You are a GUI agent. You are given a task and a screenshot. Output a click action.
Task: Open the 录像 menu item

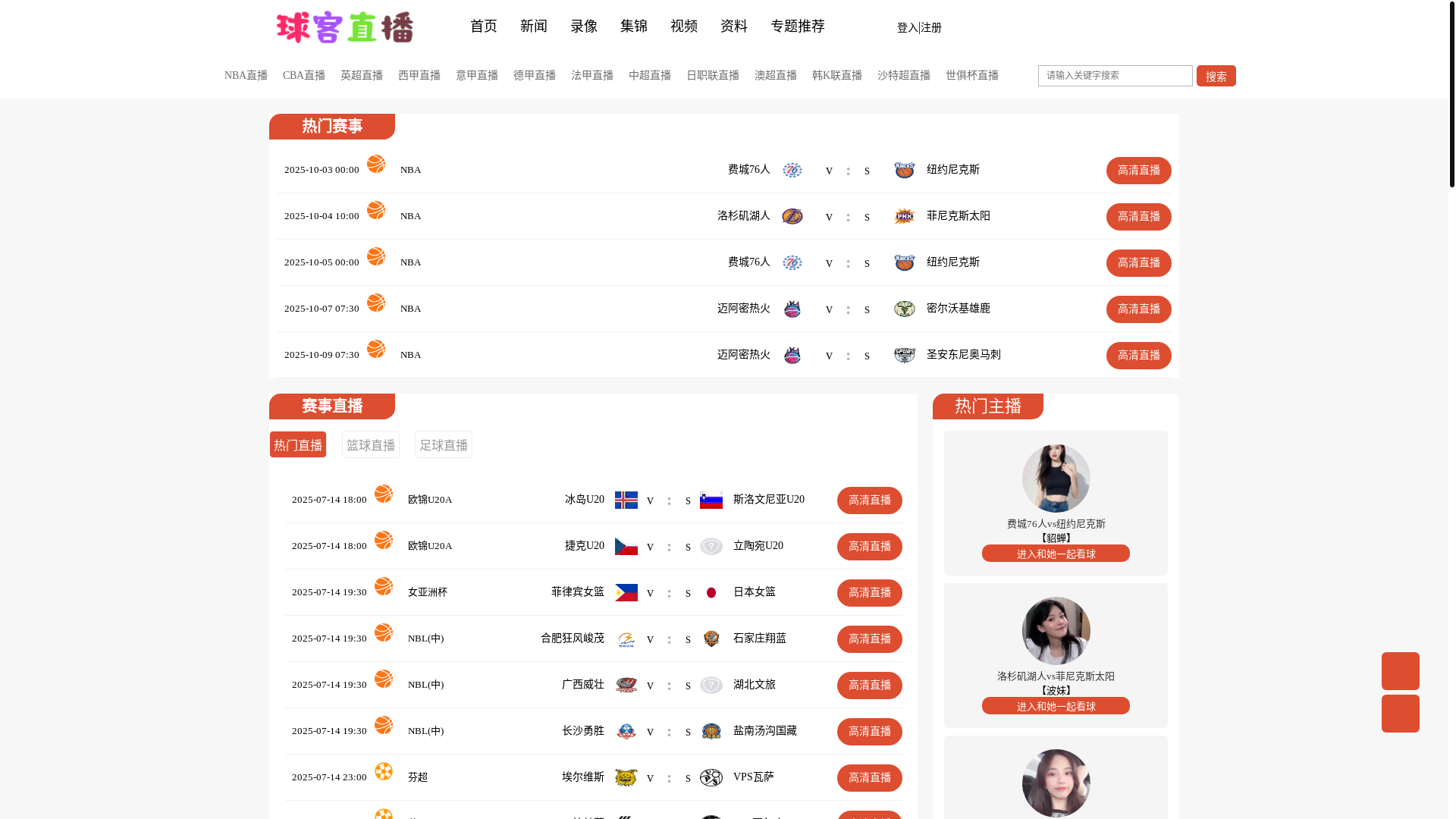tap(584, 27)
